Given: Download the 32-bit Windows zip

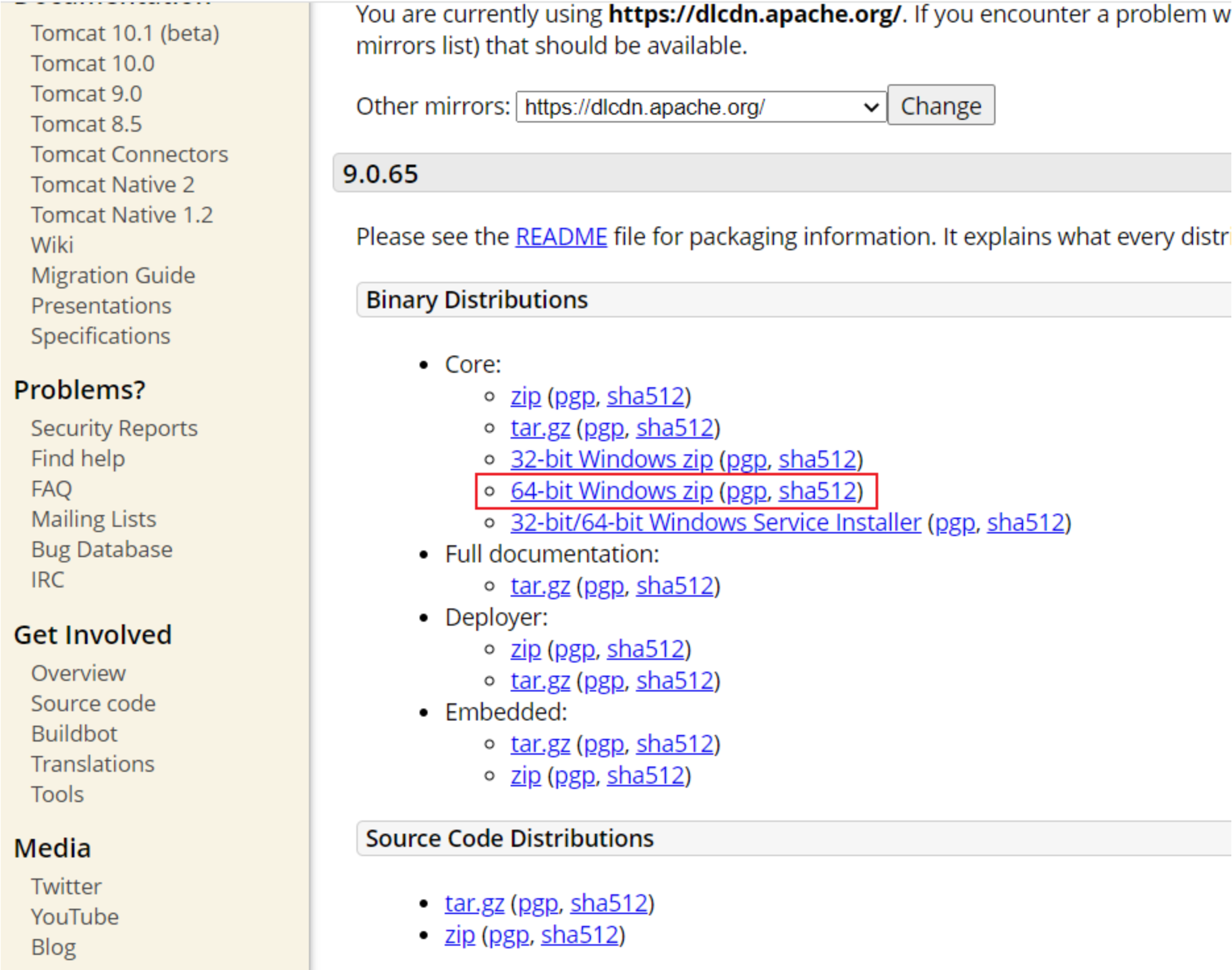Looking at the screenshot, I should [611, 459].
